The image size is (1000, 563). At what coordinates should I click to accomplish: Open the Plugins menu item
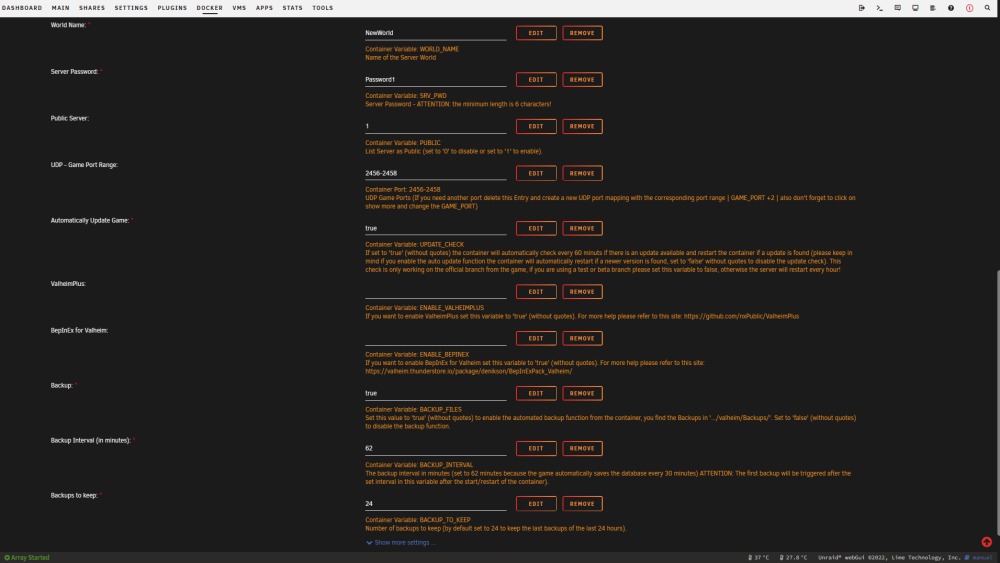pyautogui.click(x=172, y=8)
